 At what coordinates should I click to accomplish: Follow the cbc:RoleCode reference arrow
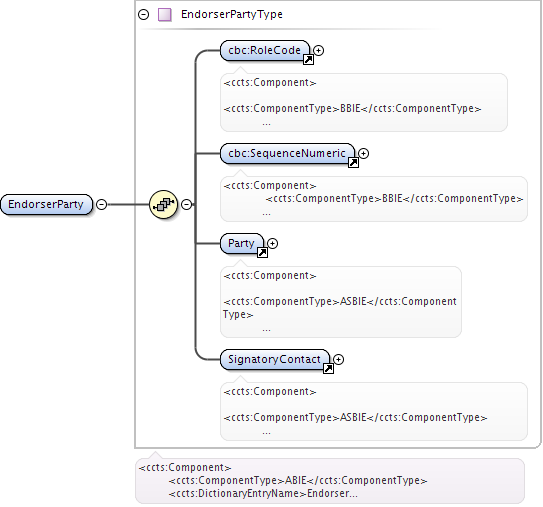(308, 60)
